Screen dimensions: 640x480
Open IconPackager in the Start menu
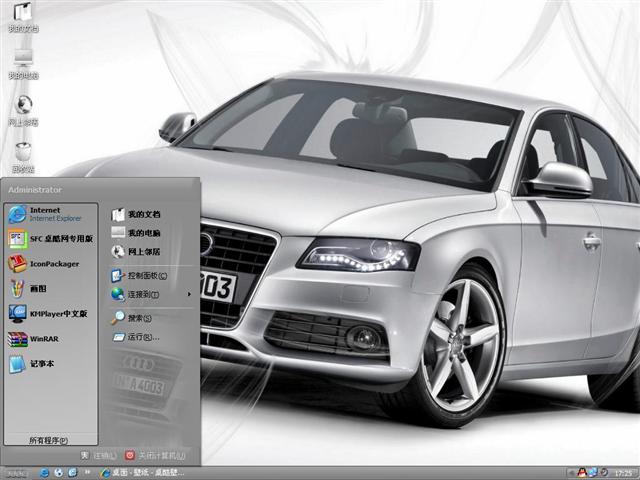pos(50,263)
